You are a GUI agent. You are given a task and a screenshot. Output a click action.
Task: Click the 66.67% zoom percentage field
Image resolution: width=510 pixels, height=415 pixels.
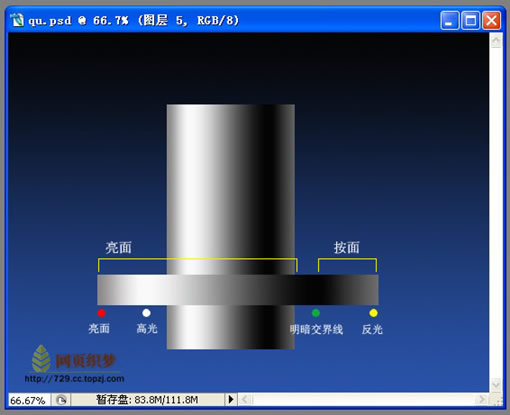pyautogui.click(x=29, y=400)
